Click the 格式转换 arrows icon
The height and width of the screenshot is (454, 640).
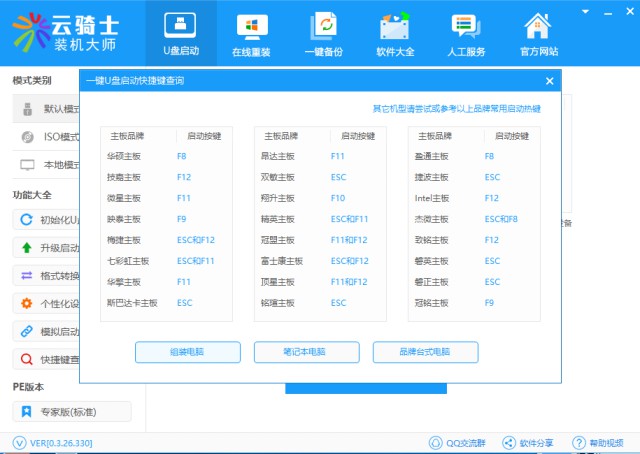click(27, 276)
